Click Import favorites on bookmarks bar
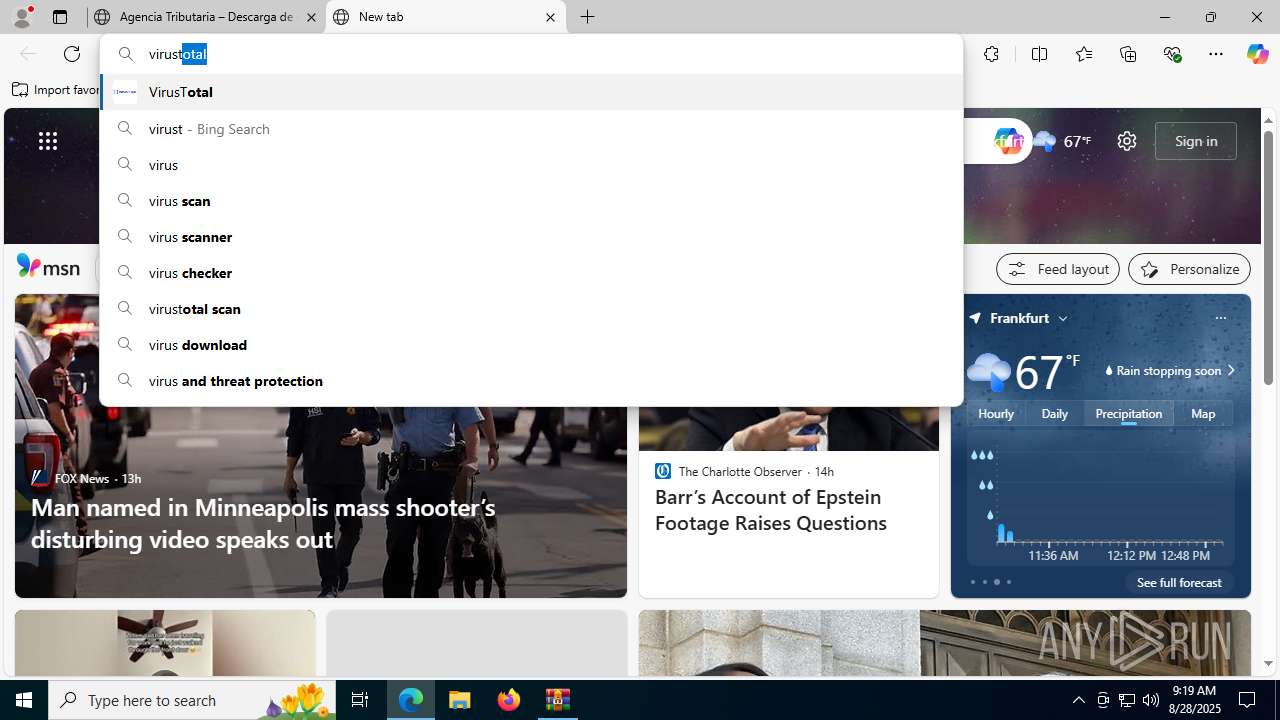Viewport: 1280px width, 720px height. pyautogui.click(x=58, y=90)
